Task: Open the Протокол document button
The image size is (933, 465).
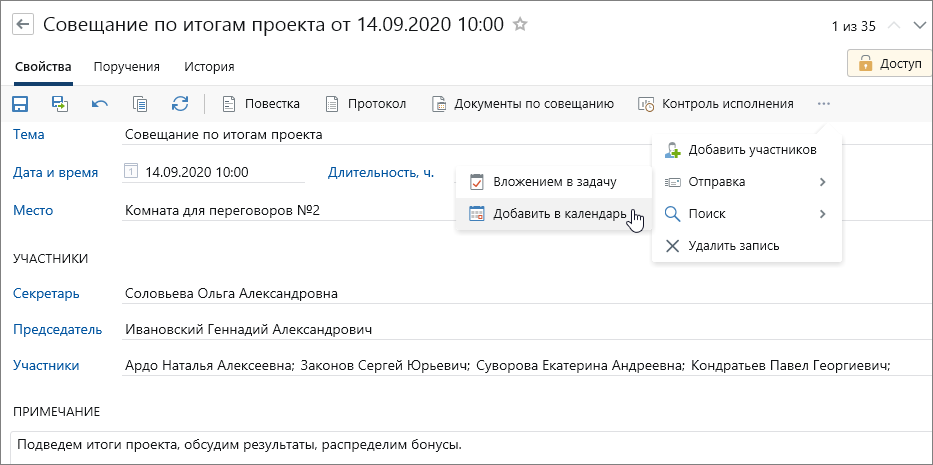Action: click(x=366, y=103)
